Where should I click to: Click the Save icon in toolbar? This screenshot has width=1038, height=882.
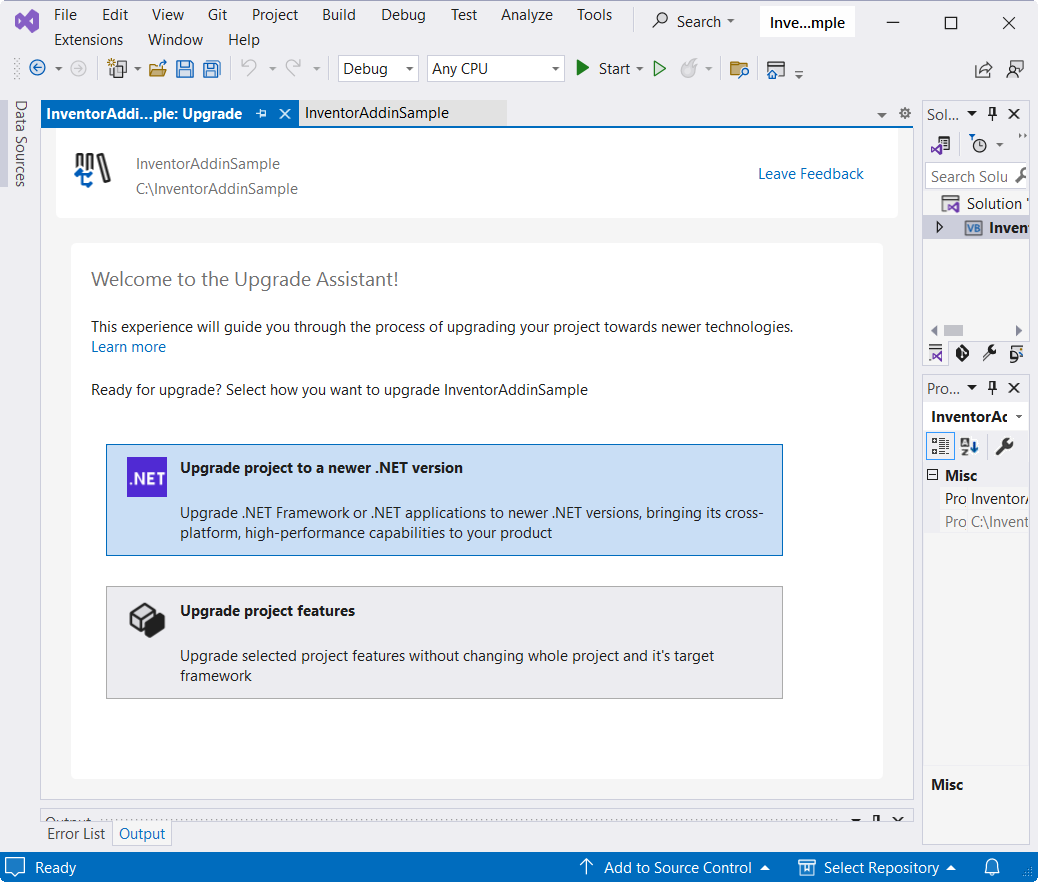185,69
